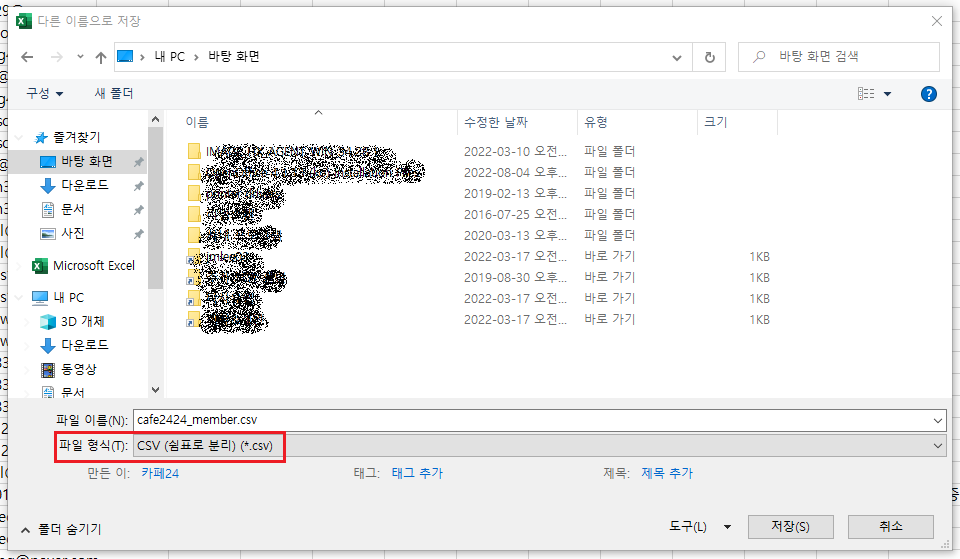Collapse the 내 PC tree node

point(19,298)
